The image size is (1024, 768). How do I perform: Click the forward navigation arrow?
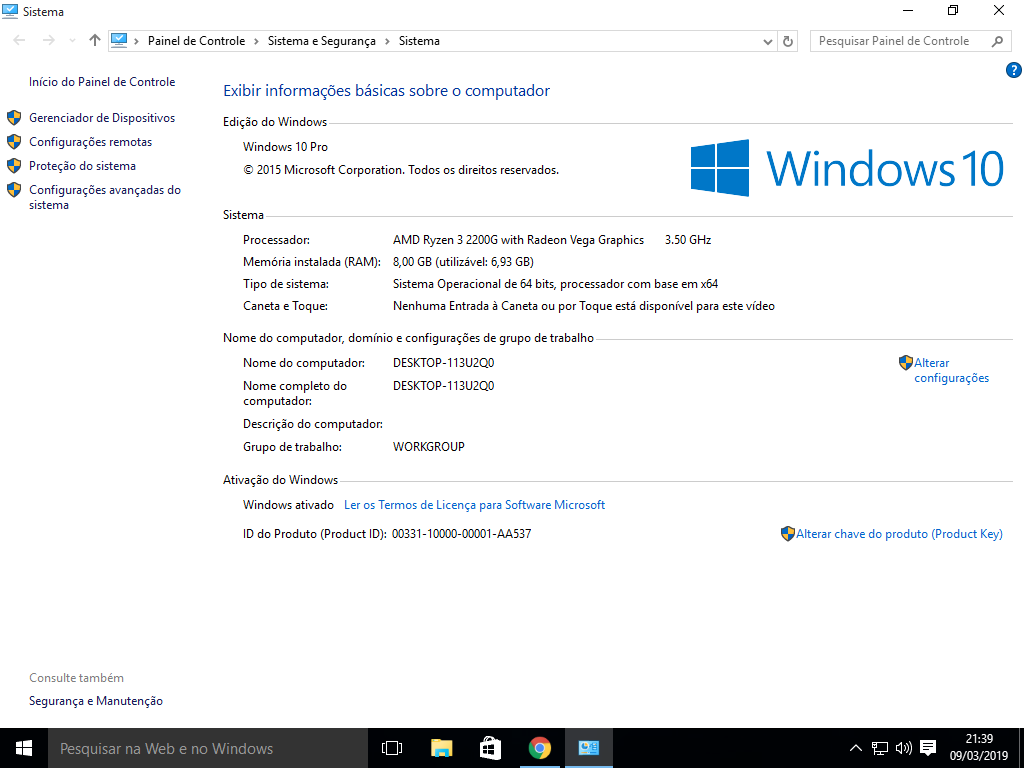coord(48,40)
